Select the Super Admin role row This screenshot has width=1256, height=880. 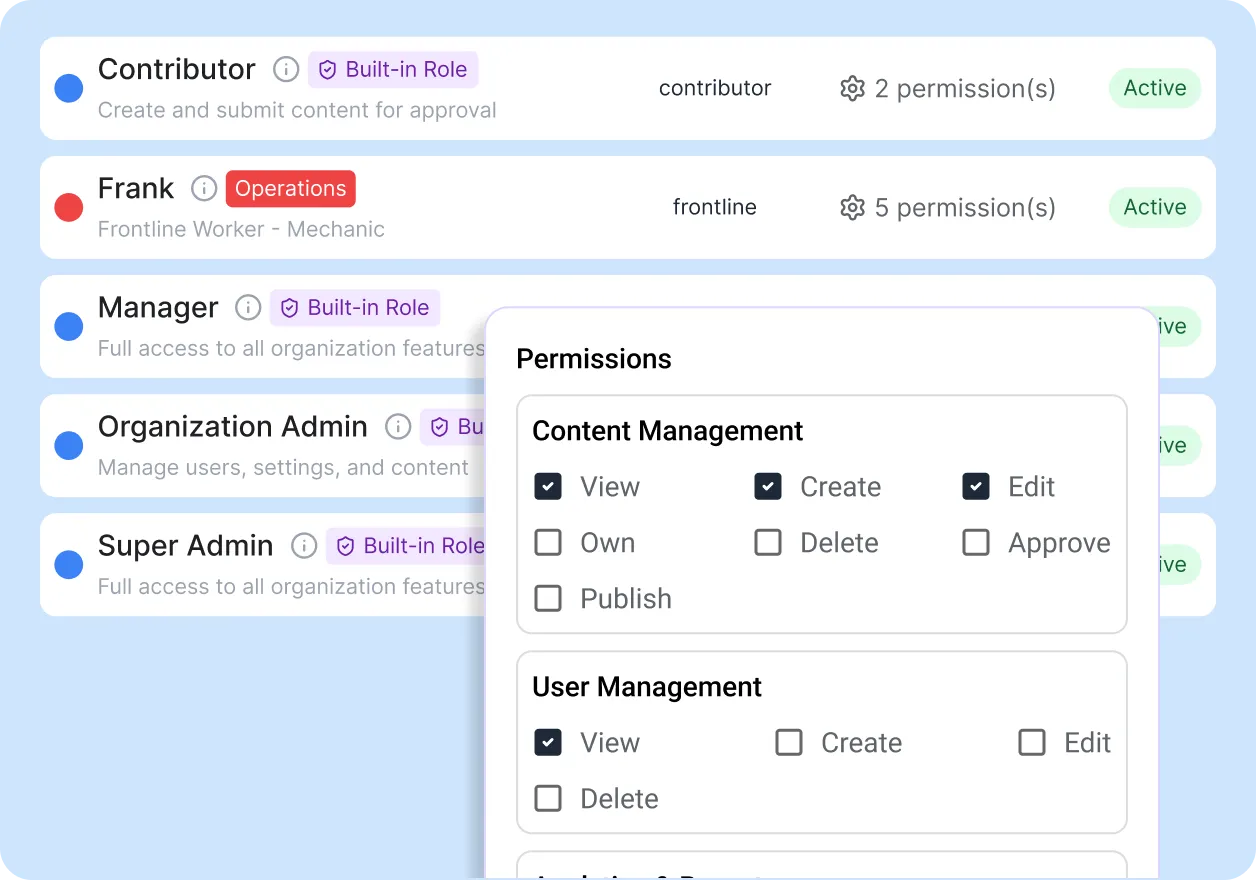tap(185, 546)
